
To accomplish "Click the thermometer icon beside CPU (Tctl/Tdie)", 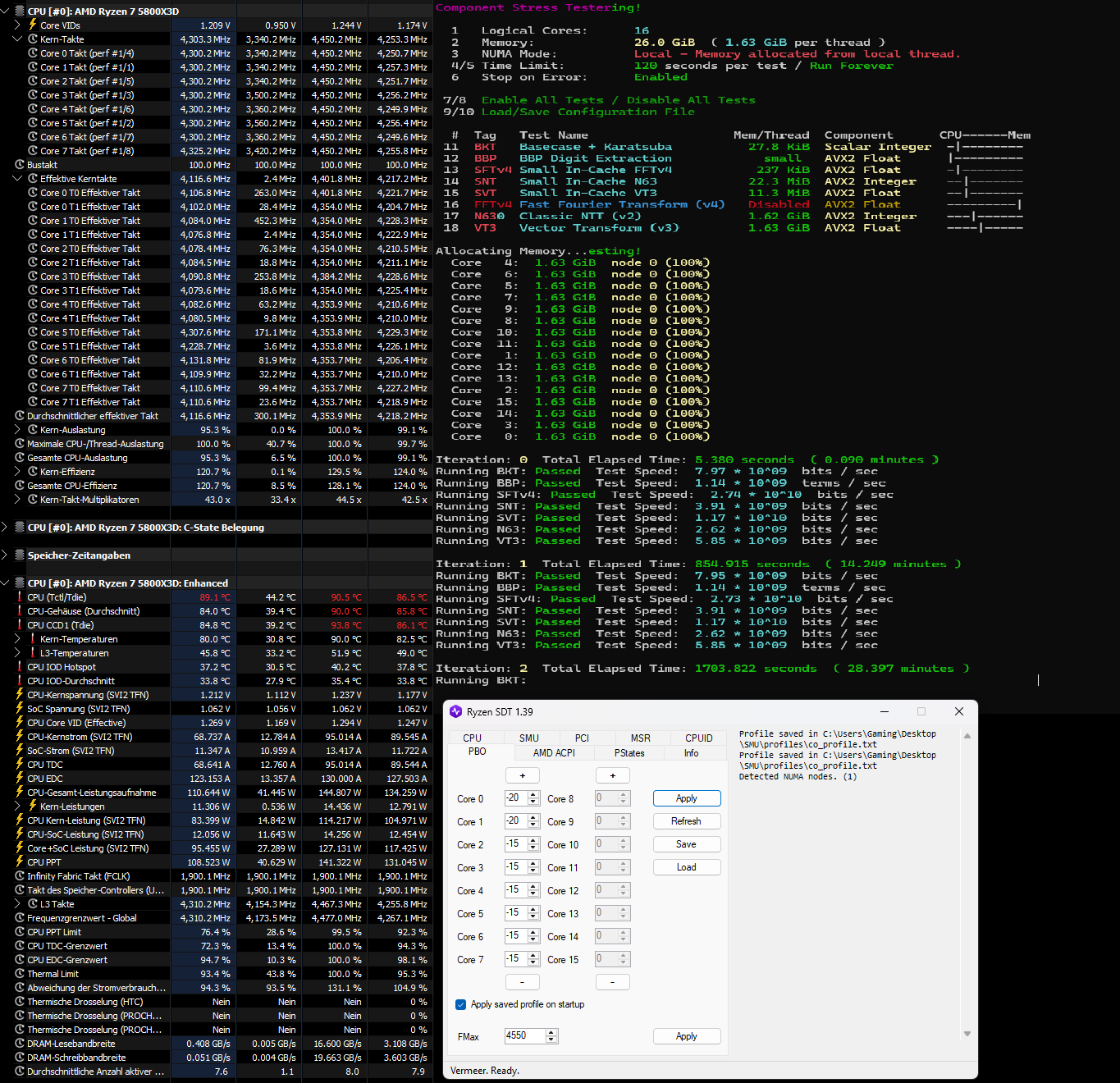I will tap(20, 596).
